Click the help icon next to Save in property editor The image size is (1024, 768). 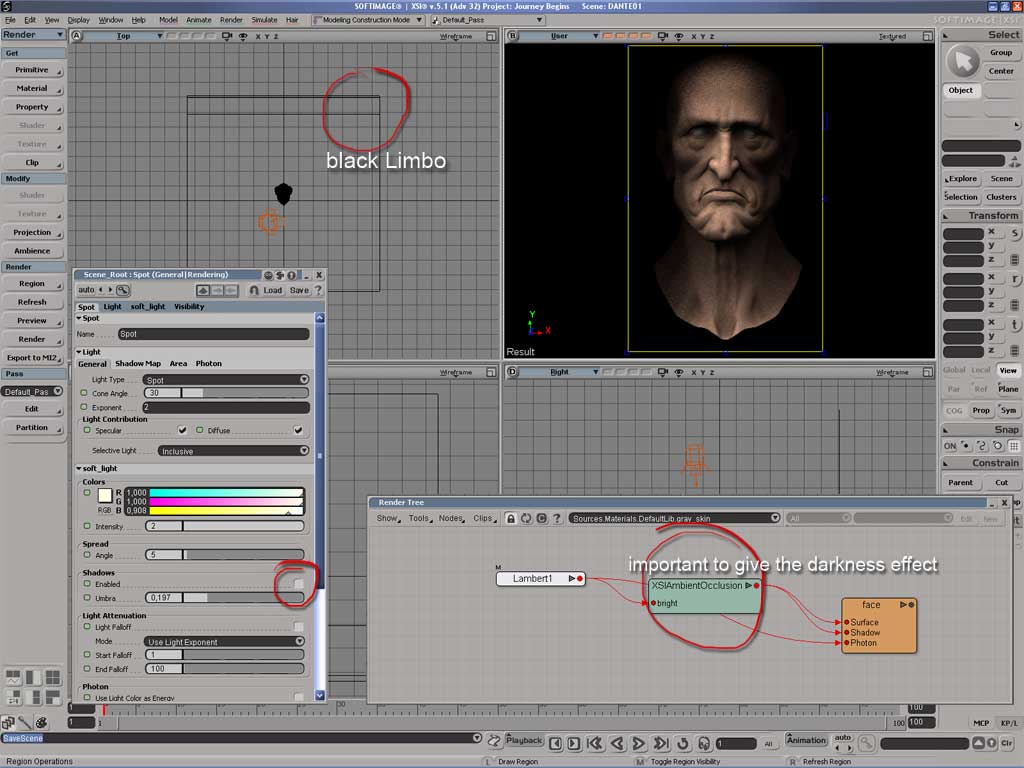coord(318,290)
